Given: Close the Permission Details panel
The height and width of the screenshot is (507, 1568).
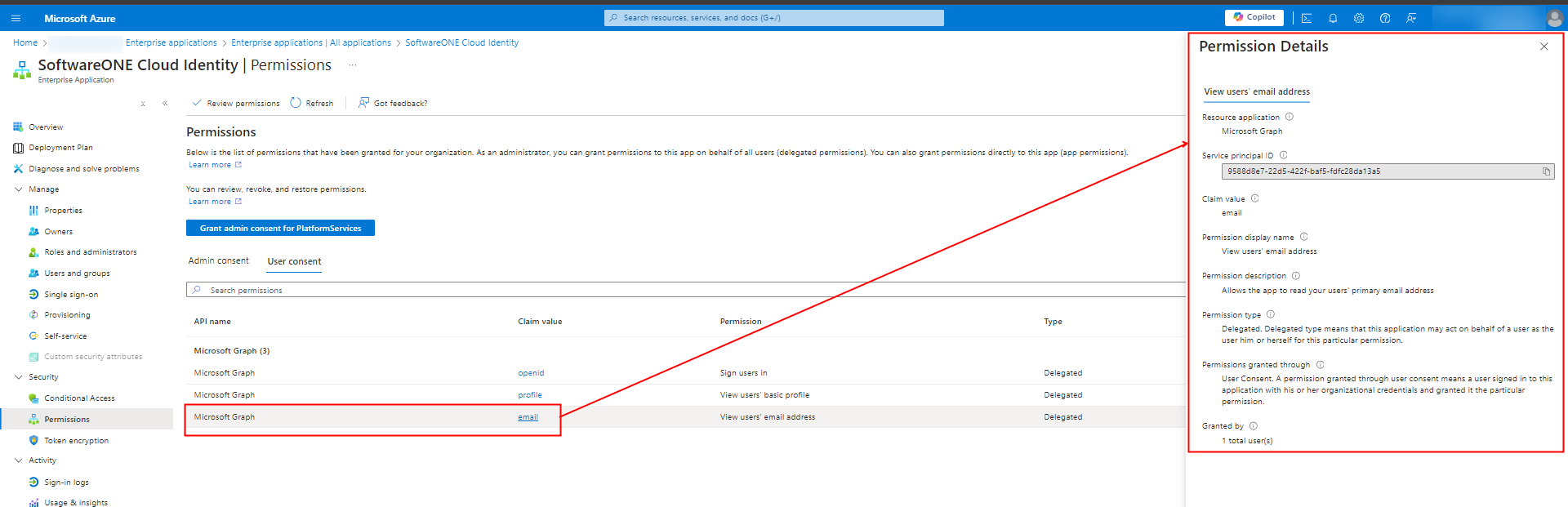Looking at the screenshot, I should click(x=1543, y=47).
